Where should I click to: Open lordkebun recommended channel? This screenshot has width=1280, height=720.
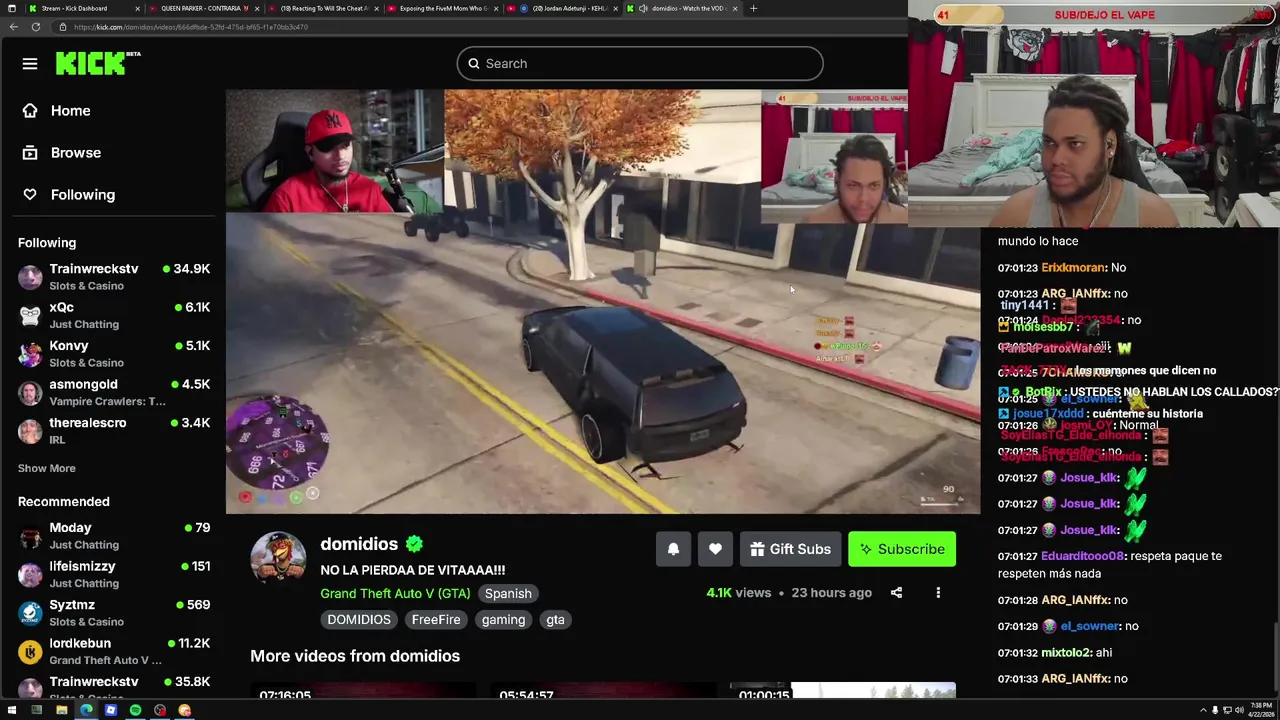[x=113, y=651]
